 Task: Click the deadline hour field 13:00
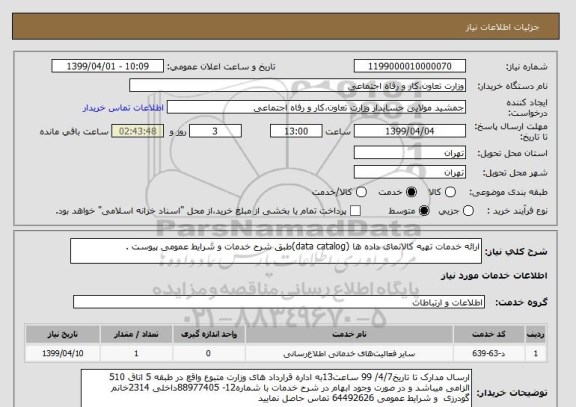click(x=296, y=131)
